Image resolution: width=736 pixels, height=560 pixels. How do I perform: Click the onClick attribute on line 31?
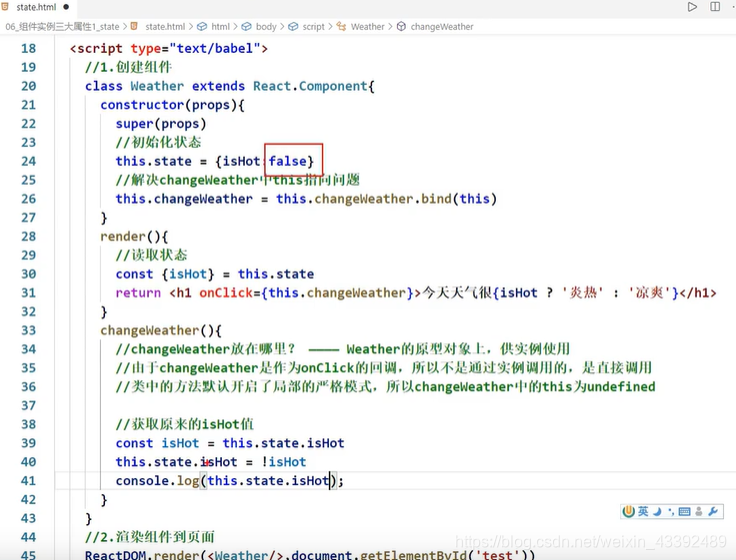coord(226,293)
